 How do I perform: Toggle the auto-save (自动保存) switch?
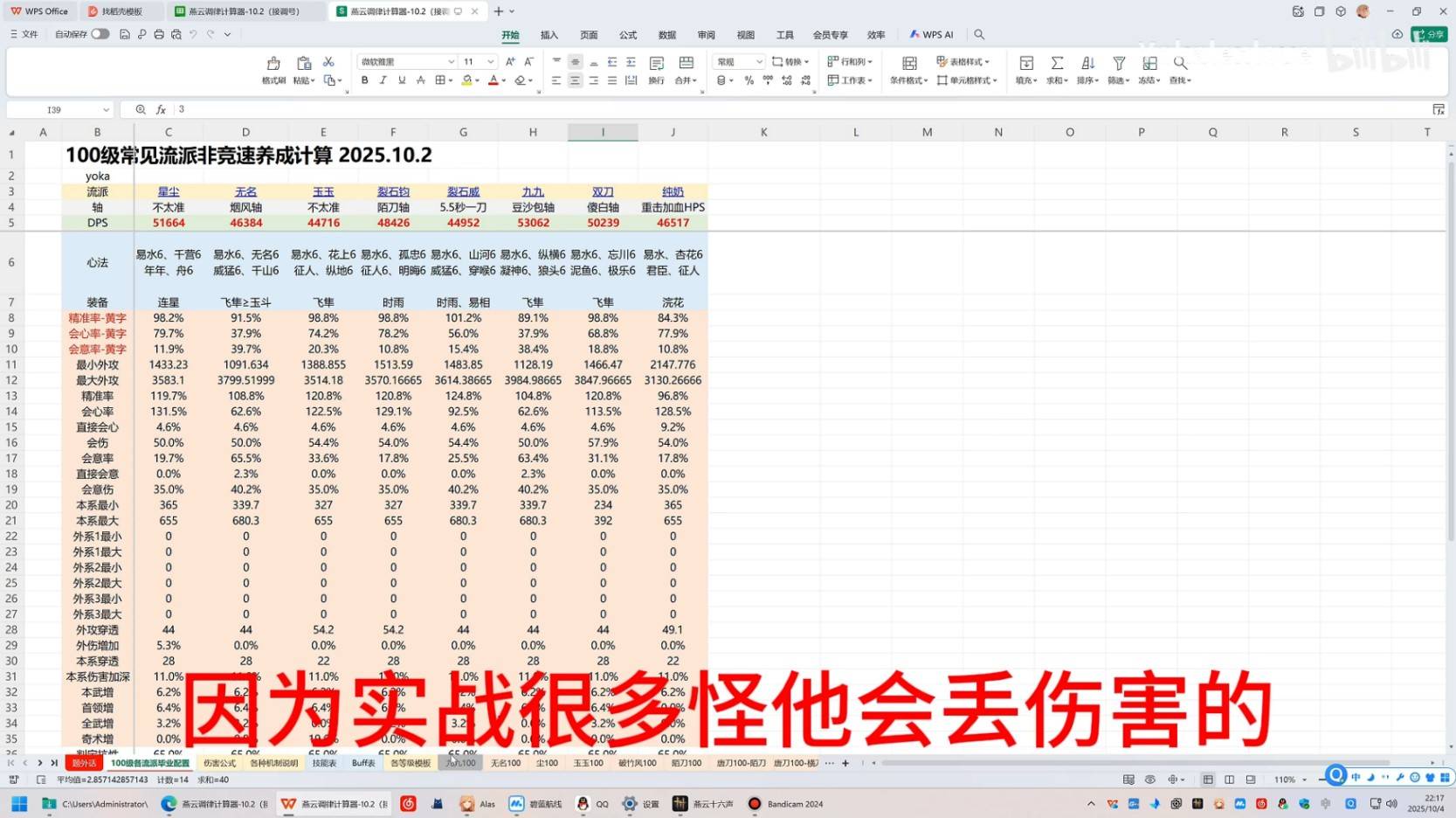tap(100, 34)
